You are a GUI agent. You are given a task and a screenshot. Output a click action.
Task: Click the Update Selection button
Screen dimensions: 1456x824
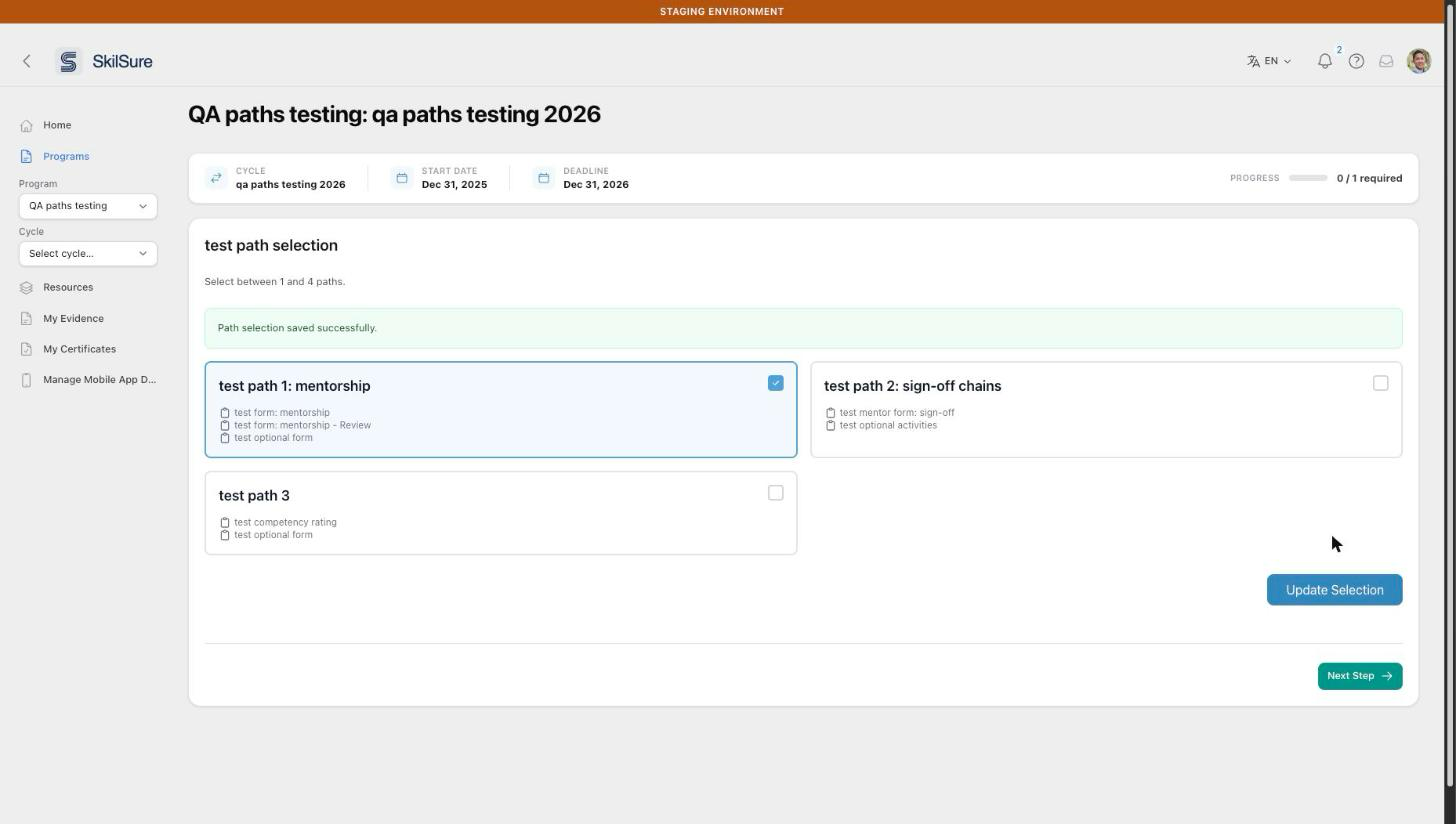tap(1334, 590)
